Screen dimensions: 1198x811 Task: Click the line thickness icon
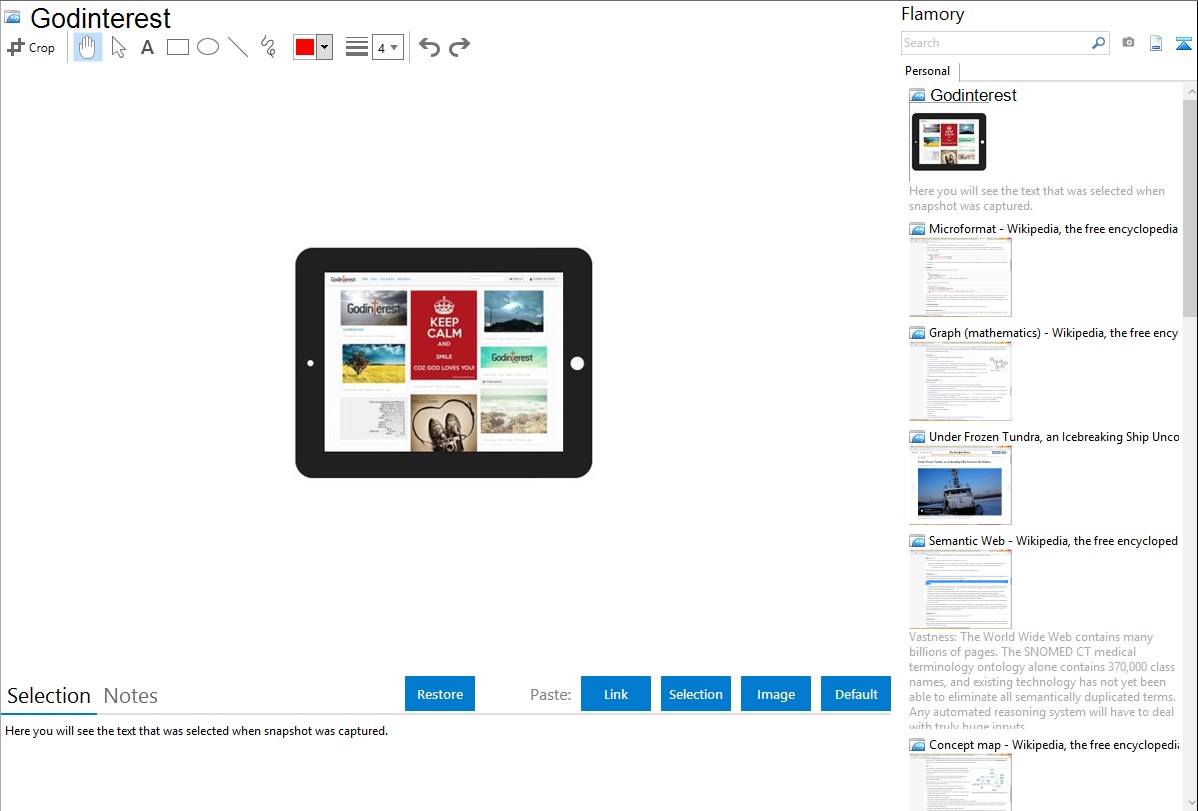(356, 47)
